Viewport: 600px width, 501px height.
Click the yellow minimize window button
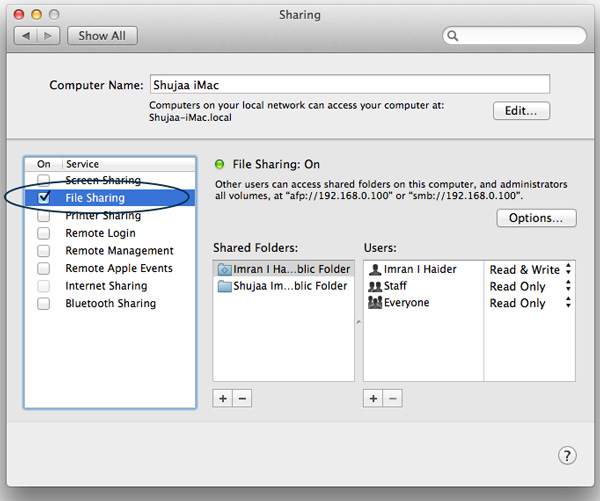[x=37, y=15]
